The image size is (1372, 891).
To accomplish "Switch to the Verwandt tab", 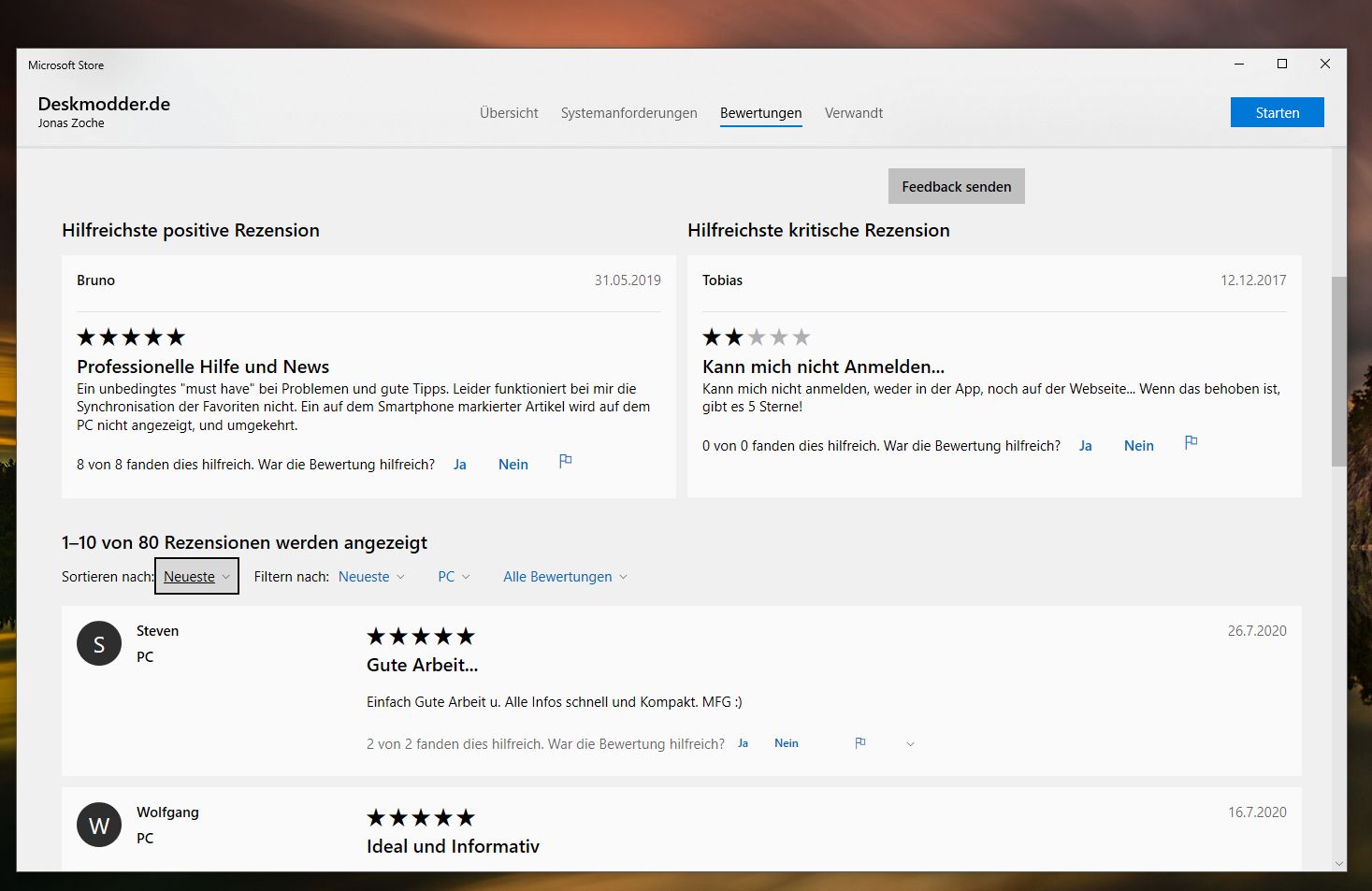I will 853,113.
